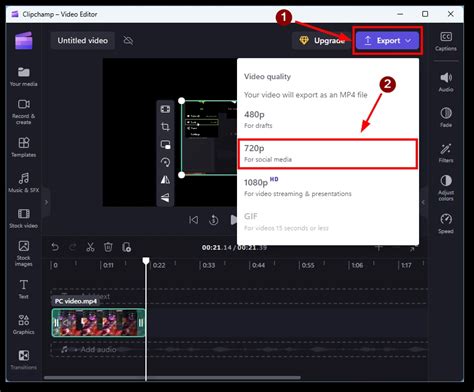Collapse the left sidebar arrow
The width and height of the screenshot is (474, 392).
tap(46, 202)
